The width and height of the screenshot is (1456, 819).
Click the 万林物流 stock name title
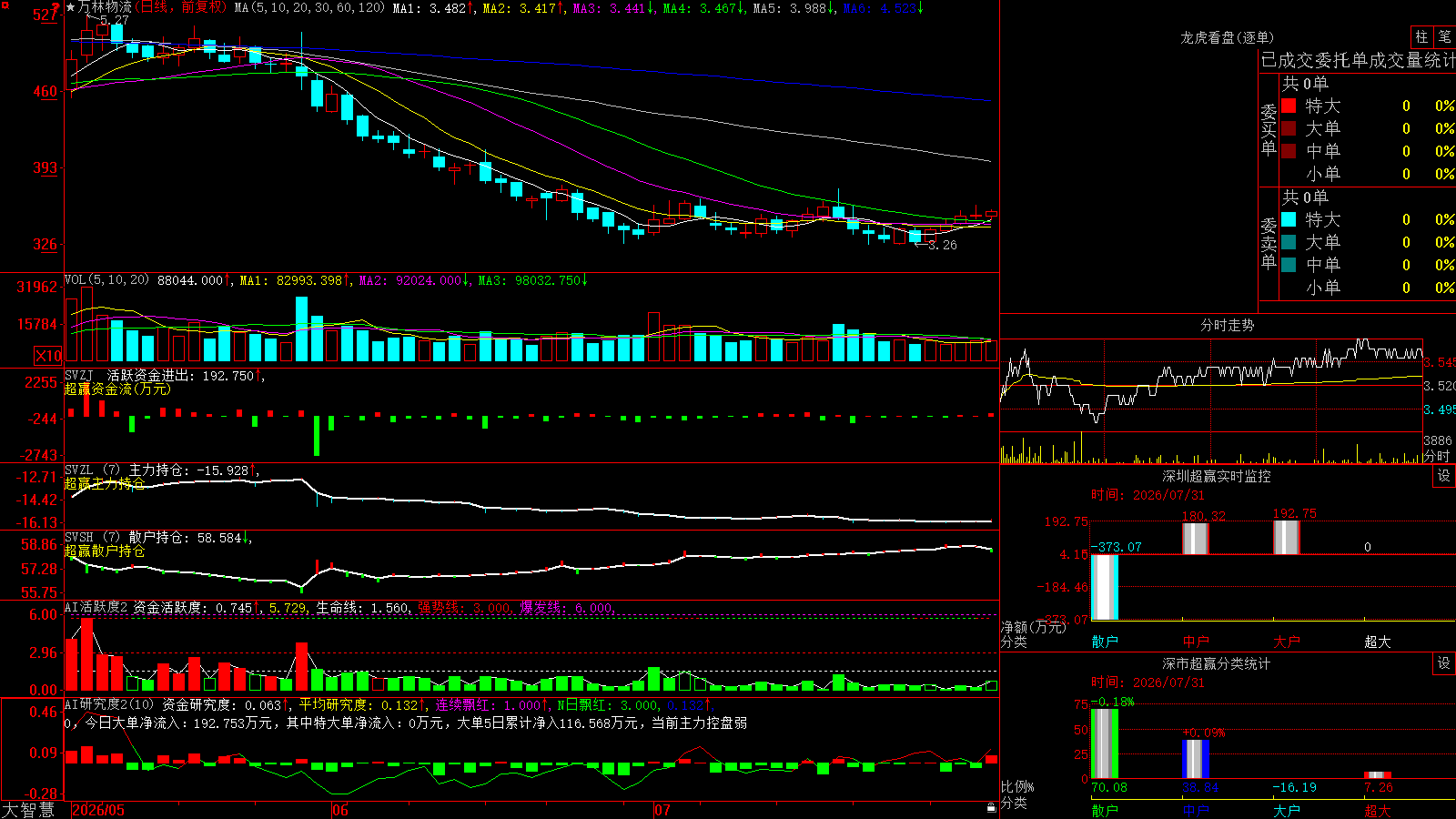coord(106,7)
